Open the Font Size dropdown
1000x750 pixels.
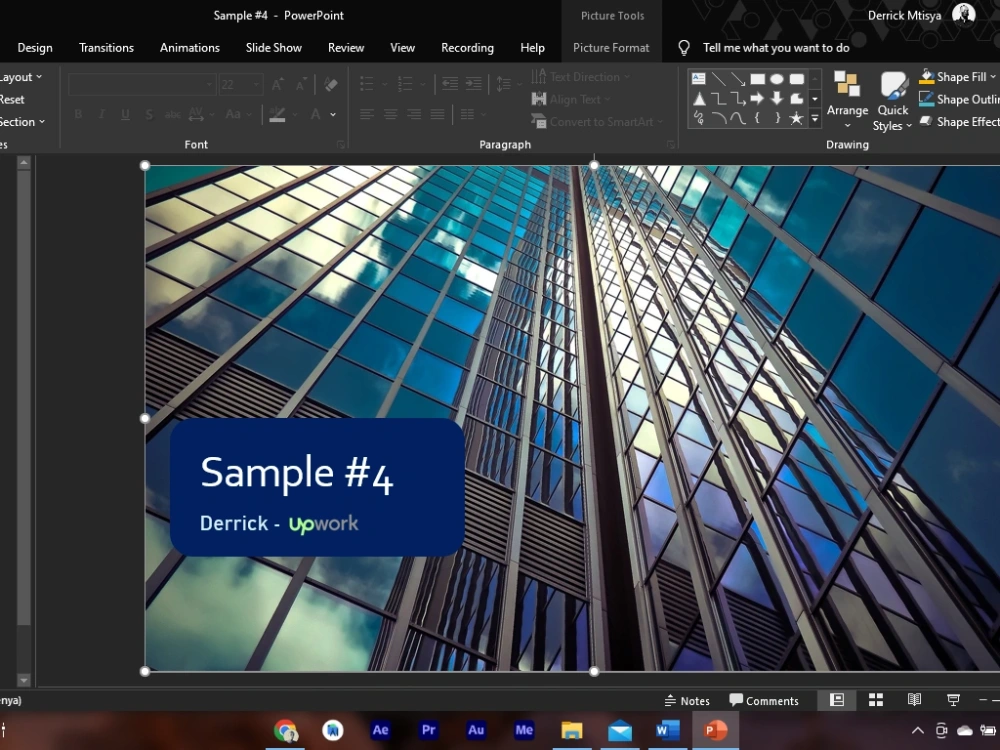(256, 84)
